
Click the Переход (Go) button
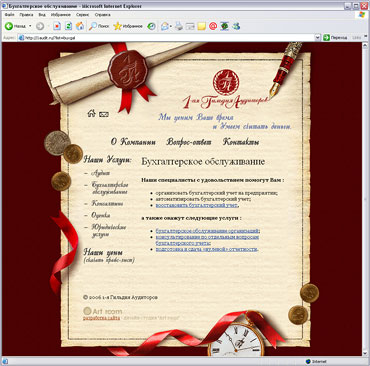335,38
